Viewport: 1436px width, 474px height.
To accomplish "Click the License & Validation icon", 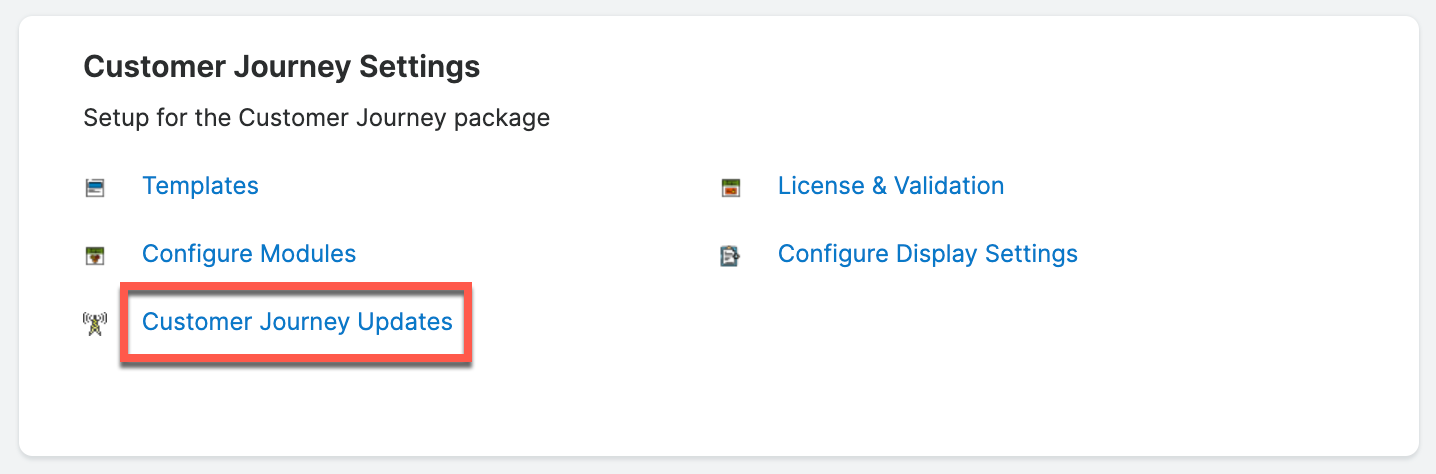I will click(x=731, y=187).
